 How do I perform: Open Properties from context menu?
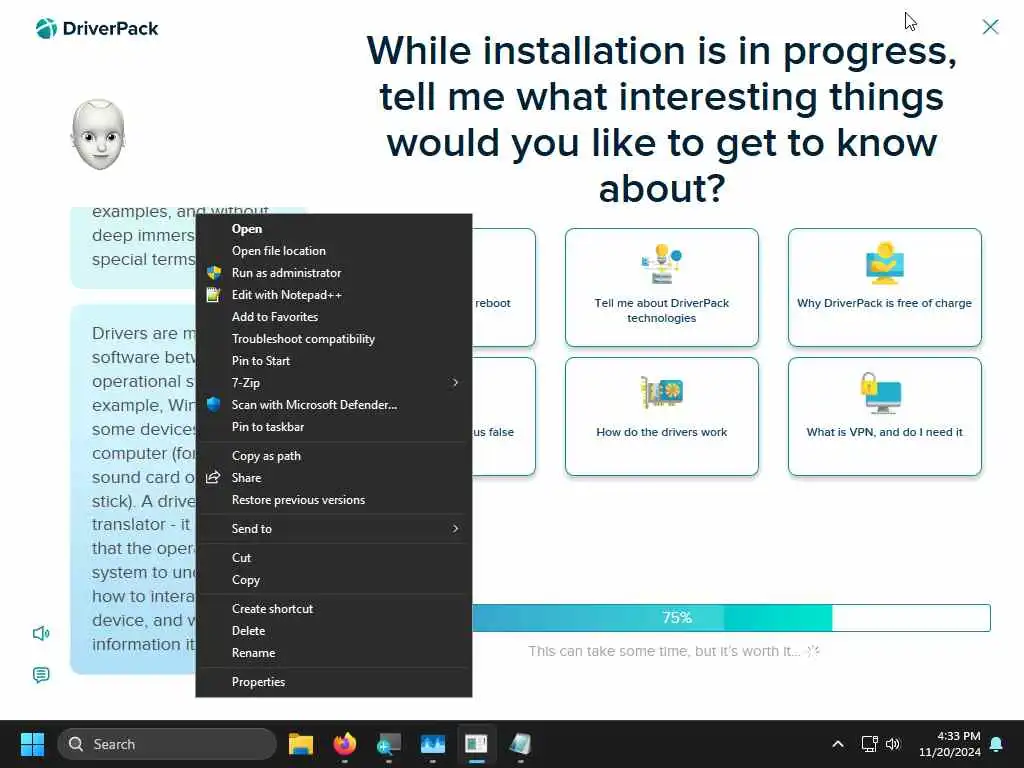(x=334, y=682)
